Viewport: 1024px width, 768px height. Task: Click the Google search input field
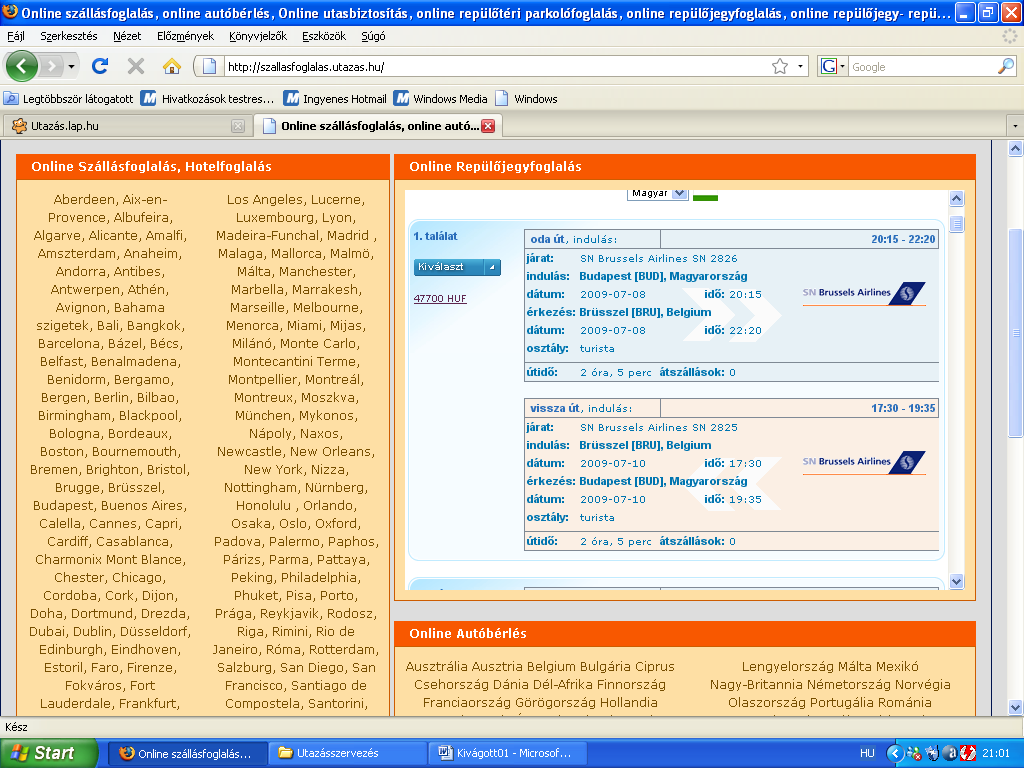pyautogui.click(x=922, y=67)
